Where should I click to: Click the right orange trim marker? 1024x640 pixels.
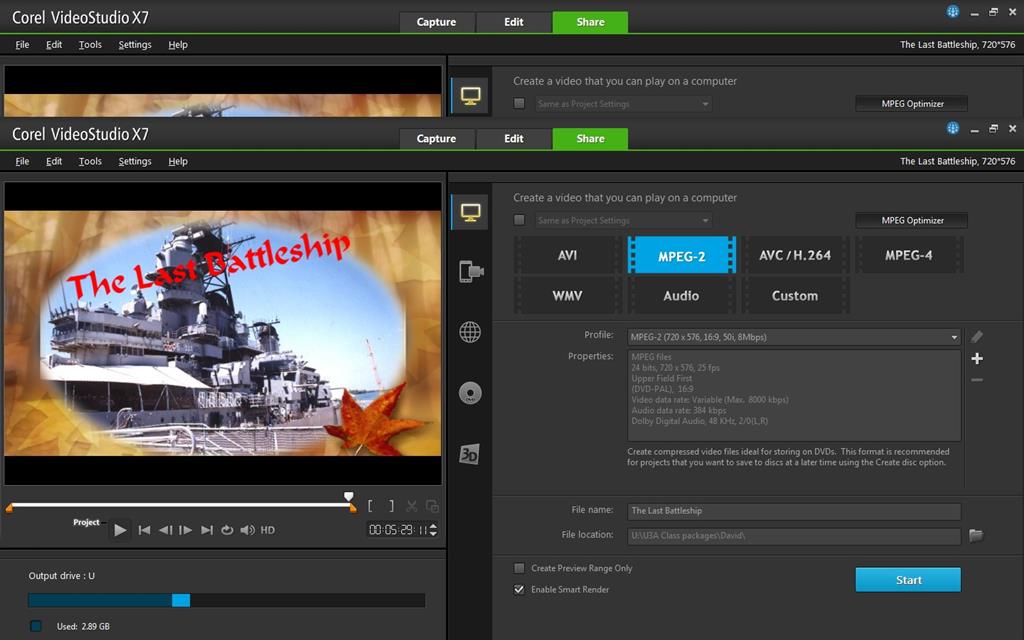click(353, 508)
